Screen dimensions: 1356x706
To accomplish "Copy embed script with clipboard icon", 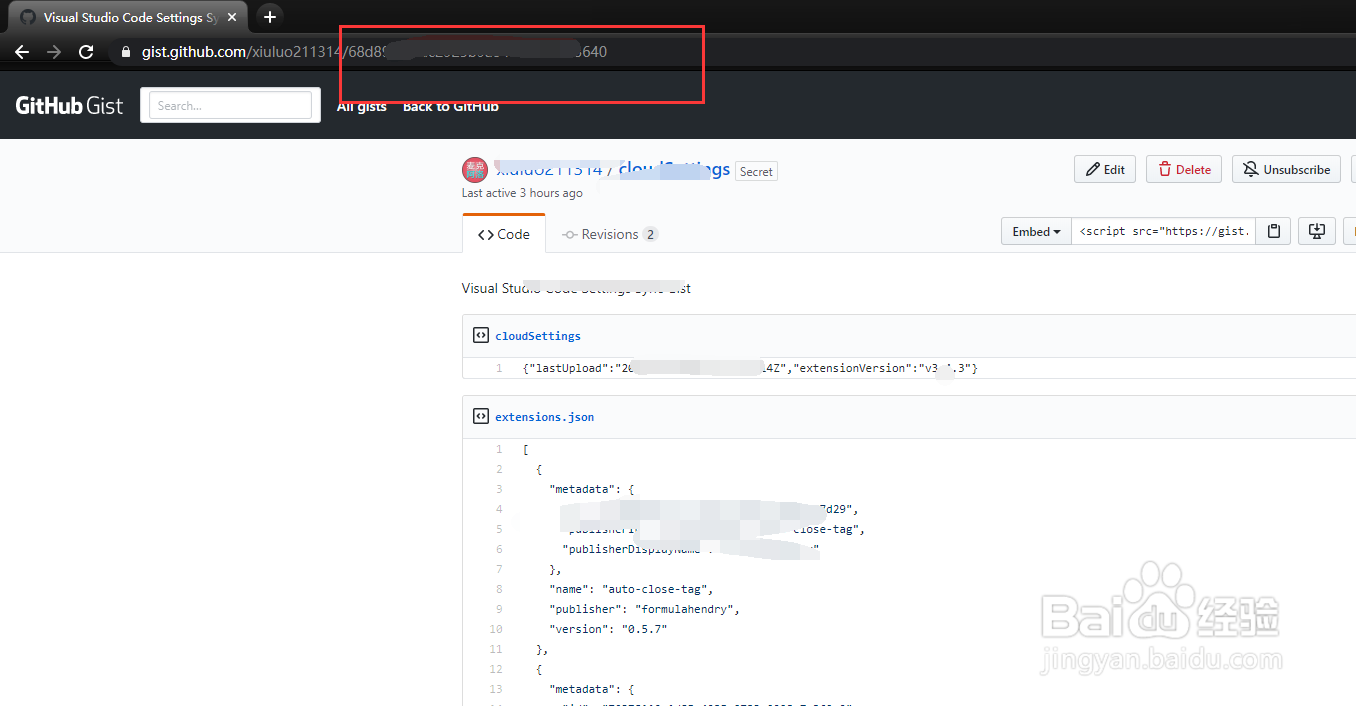I will pyautogui.click(x=1273, y=231).
